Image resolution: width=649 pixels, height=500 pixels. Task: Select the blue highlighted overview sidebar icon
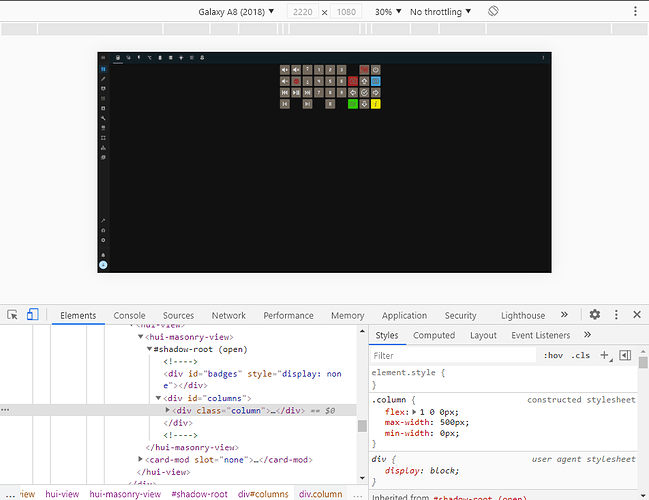click(103, 69)
